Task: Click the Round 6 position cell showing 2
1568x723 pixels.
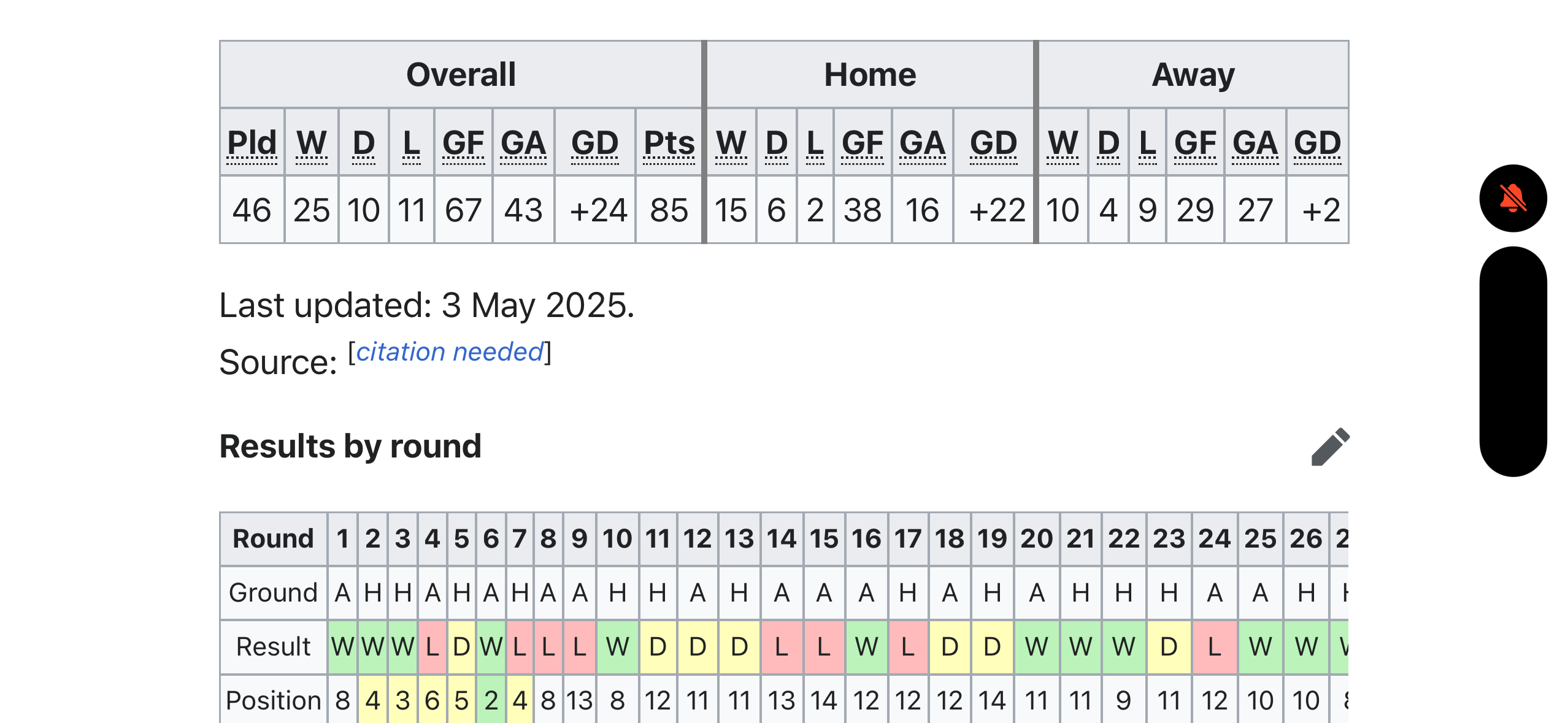Action: [x=491, y=700]
